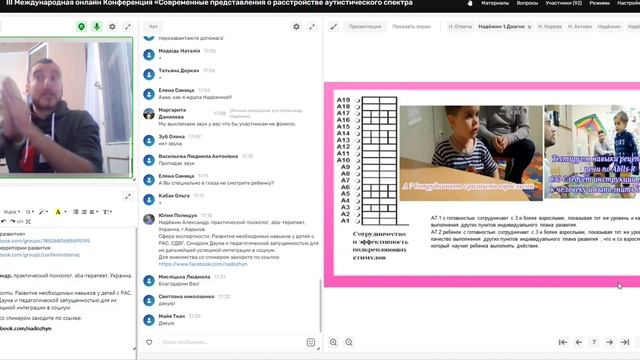Screen dimensions: 640x360
Task: Open the Вопросы menu
Action: [x=527, y=3]
